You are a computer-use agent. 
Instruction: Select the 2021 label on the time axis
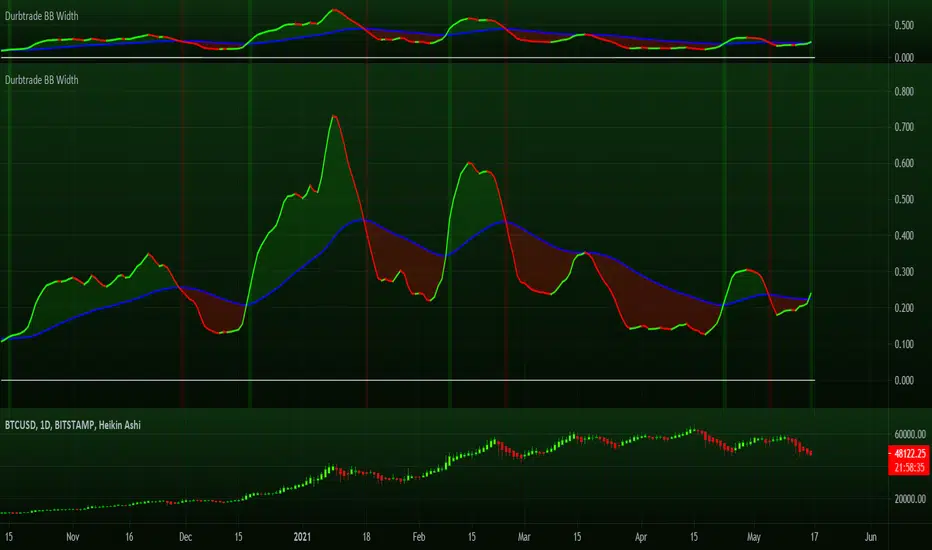pos(301,536)
